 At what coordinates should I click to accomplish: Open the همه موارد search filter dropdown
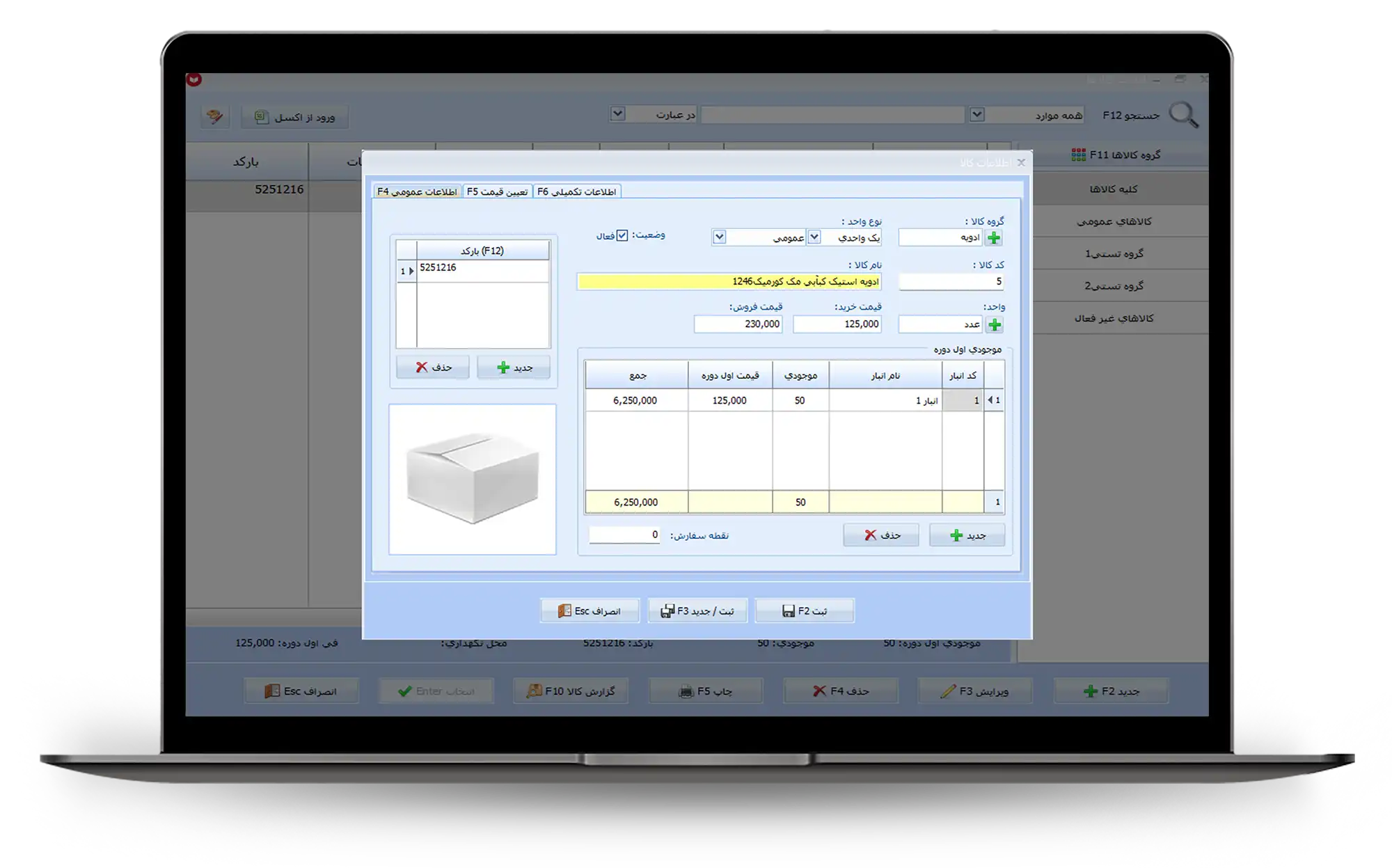(976, 115)
